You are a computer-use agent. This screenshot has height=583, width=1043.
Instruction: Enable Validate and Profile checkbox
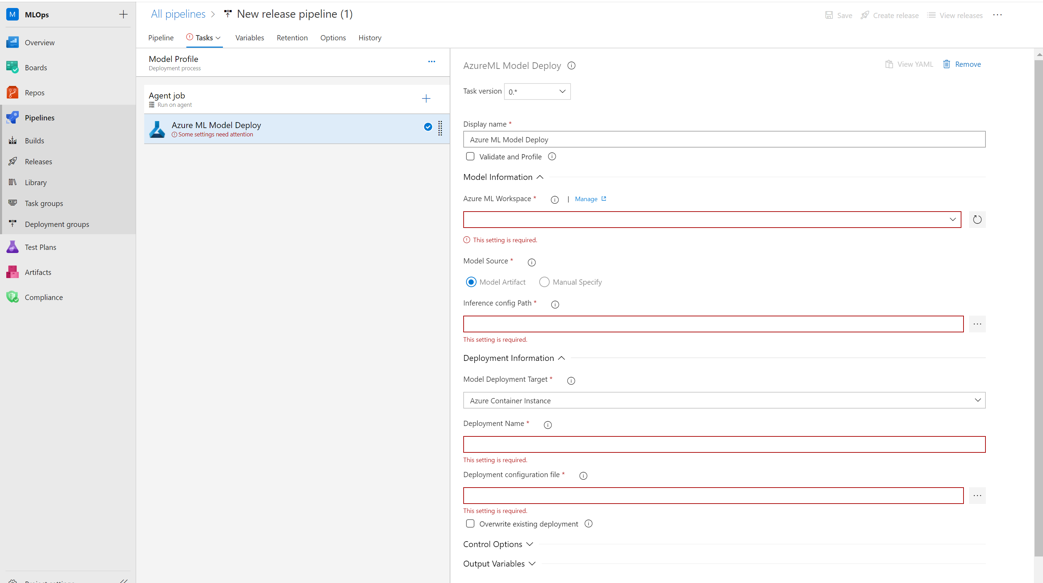470,156
